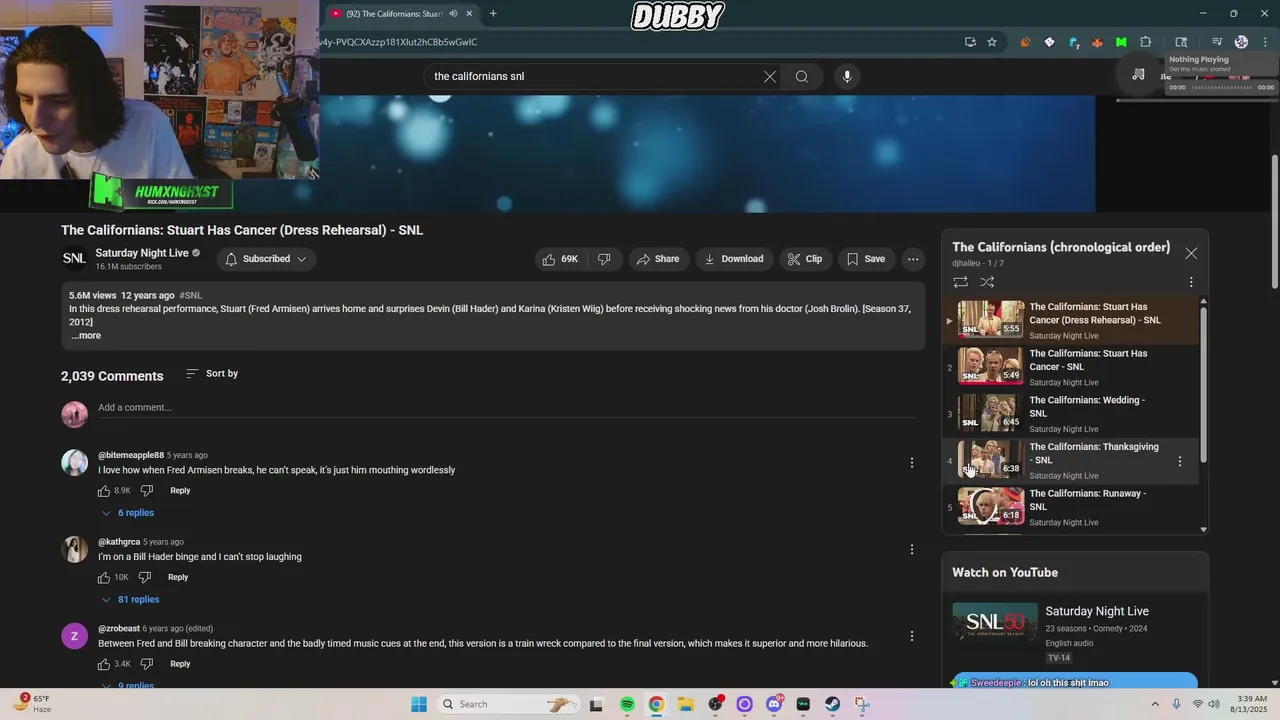Open the green M extension
Image resolution: width=1280 pixels, height=720 pixels.
coord(1121,42)
